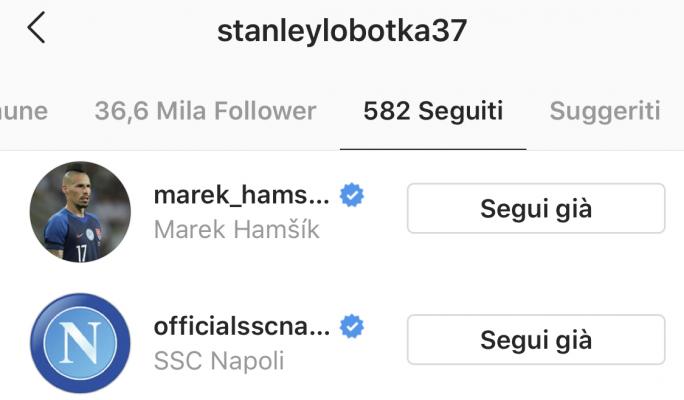The image size is (684, 400).
Task: Switch to the 36,6 Mila Follower tab
Action: (x=205, y=111)
